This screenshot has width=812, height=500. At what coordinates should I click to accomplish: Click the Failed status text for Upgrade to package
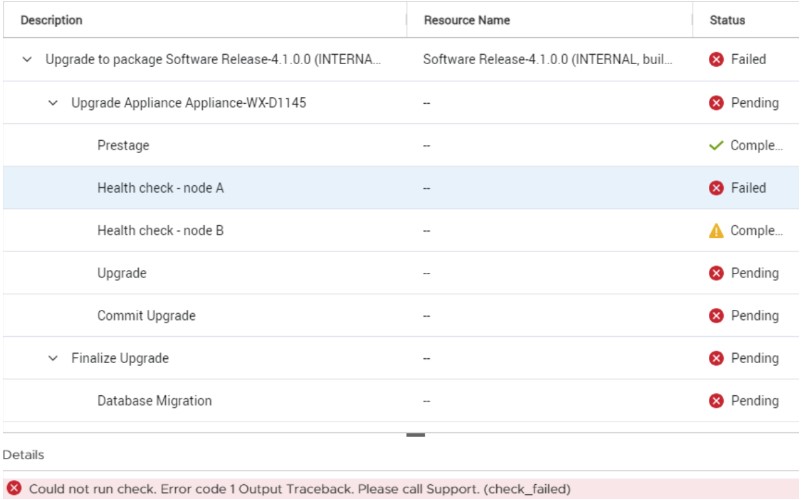[748, 60]
